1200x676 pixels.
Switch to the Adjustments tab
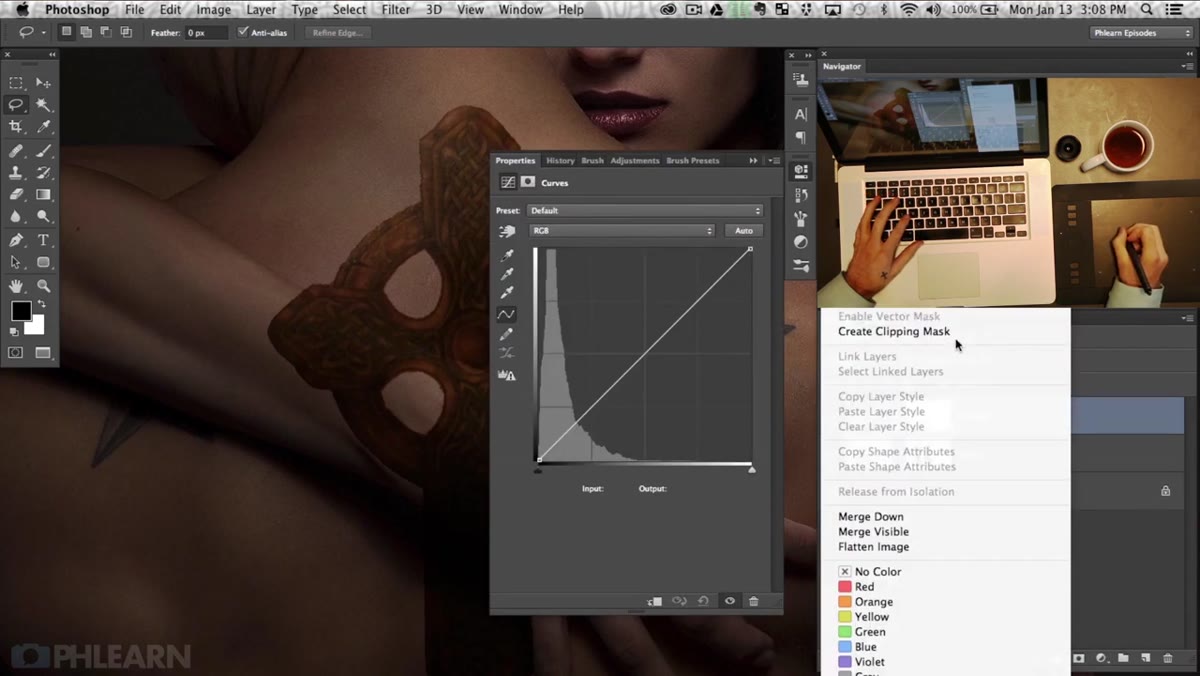coord(635,160)
